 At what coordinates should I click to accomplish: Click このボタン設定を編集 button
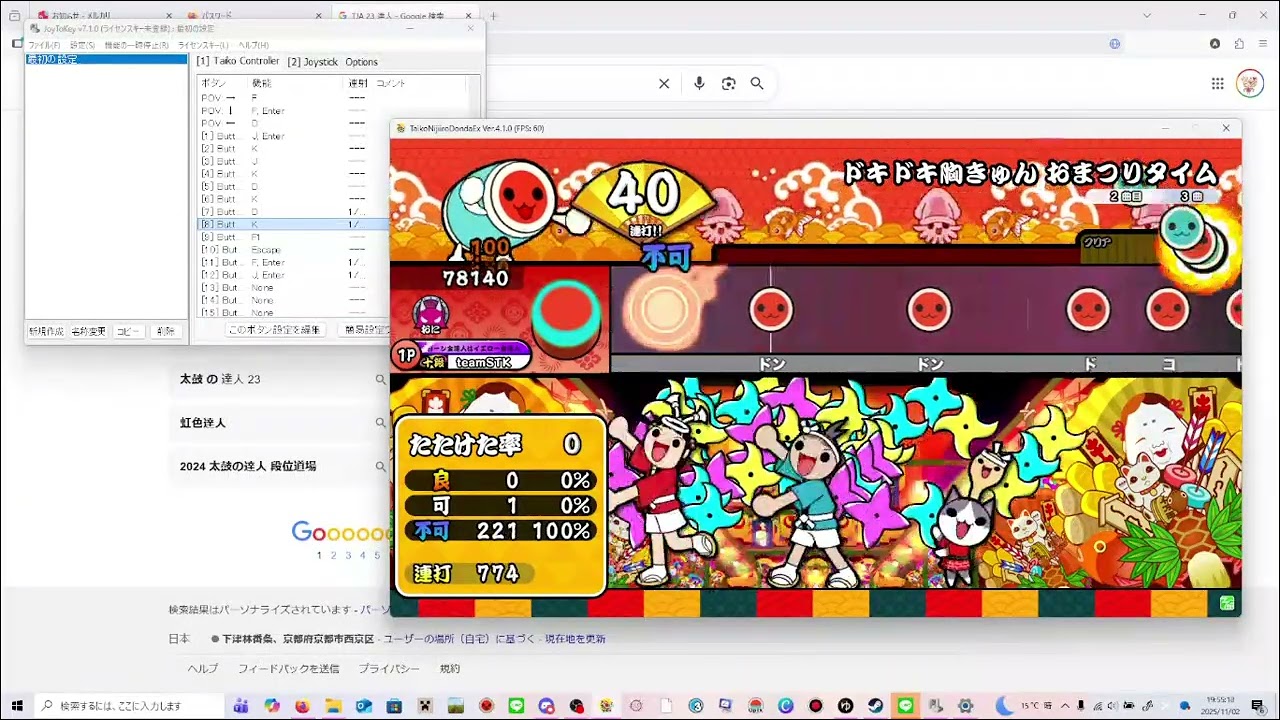274,330
